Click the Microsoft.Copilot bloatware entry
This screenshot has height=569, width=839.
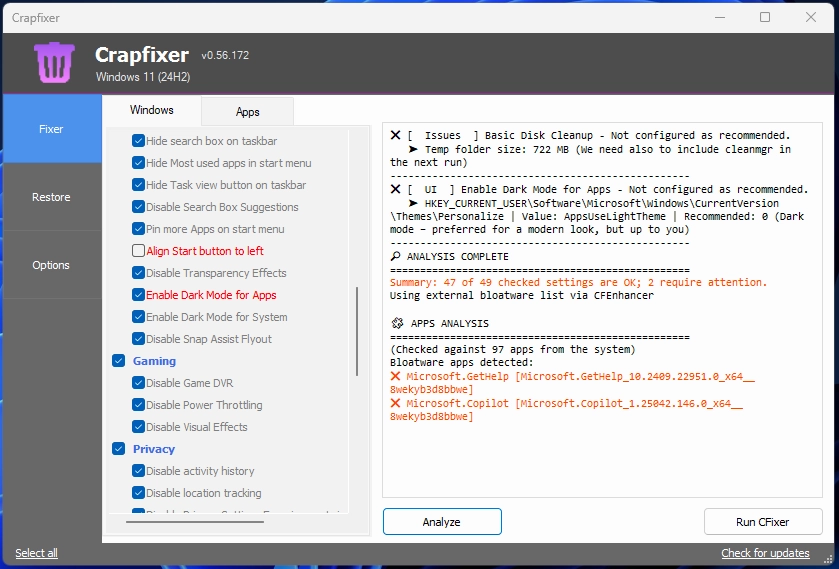(x=566, y=410)
